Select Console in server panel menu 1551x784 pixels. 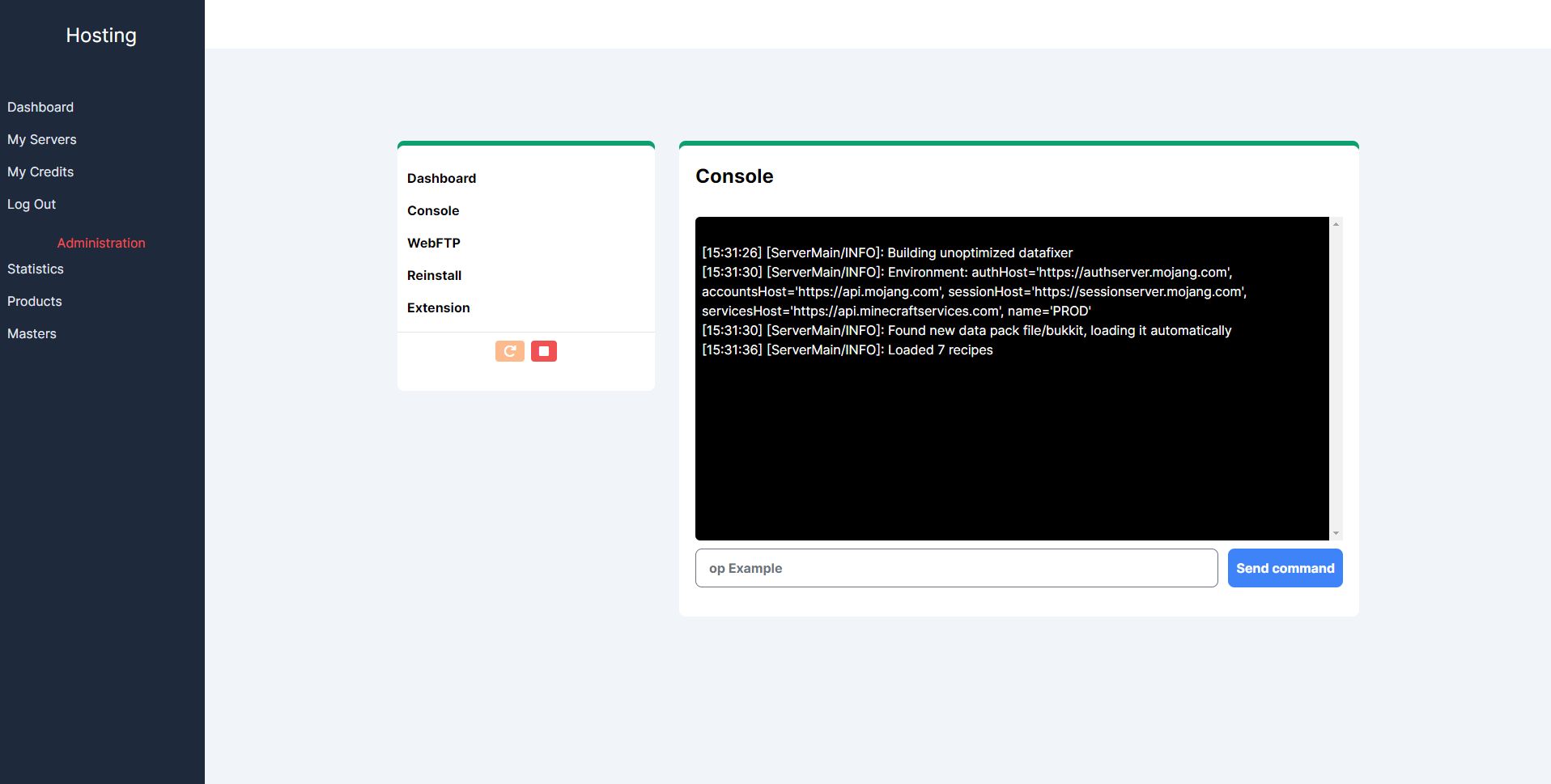pyautogui.click(x=433, y=210)
